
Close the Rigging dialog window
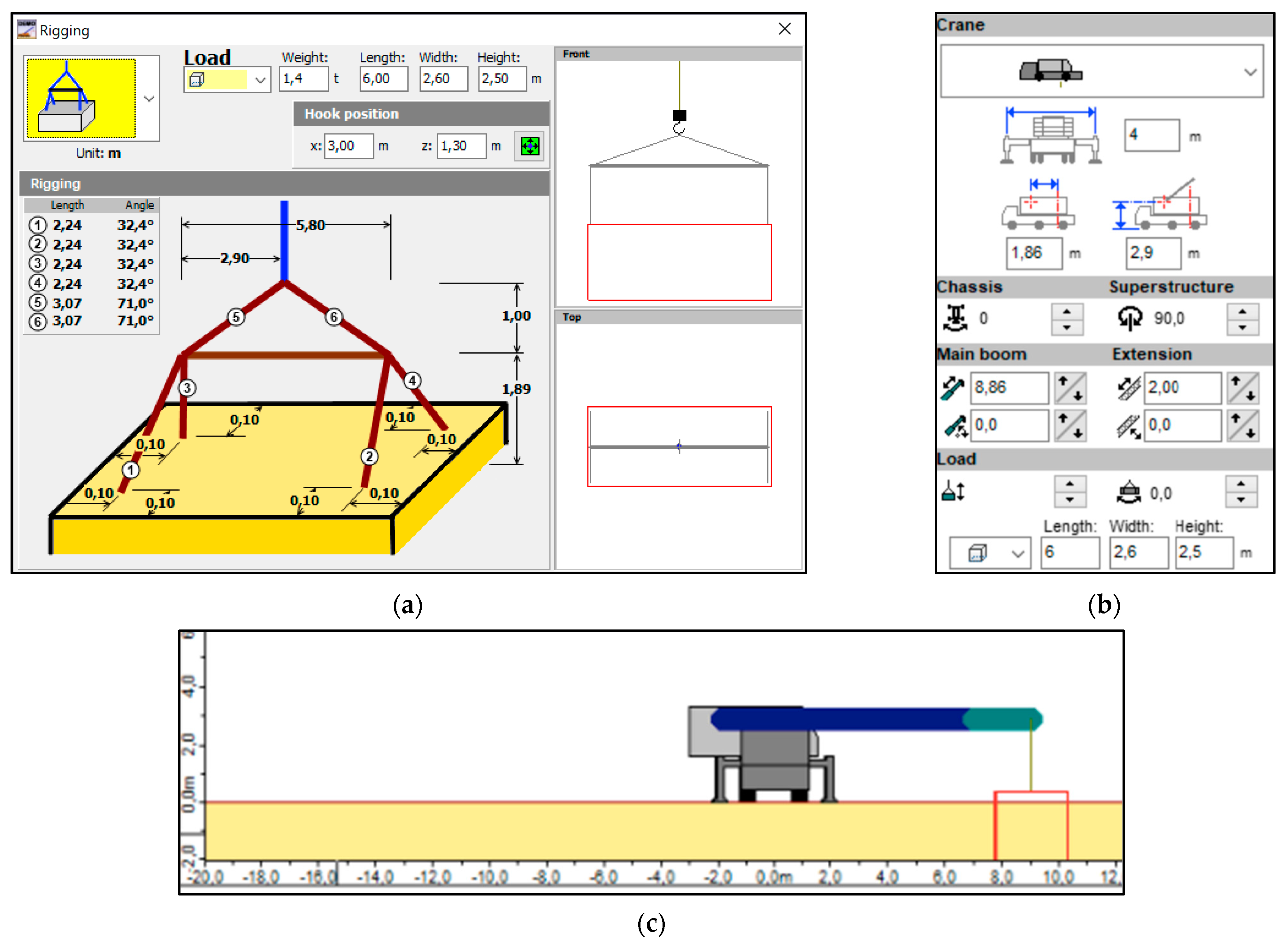point(785,29)
